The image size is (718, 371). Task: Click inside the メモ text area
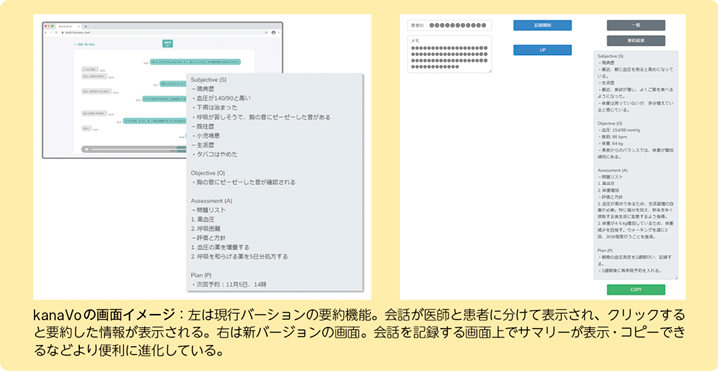449,54
